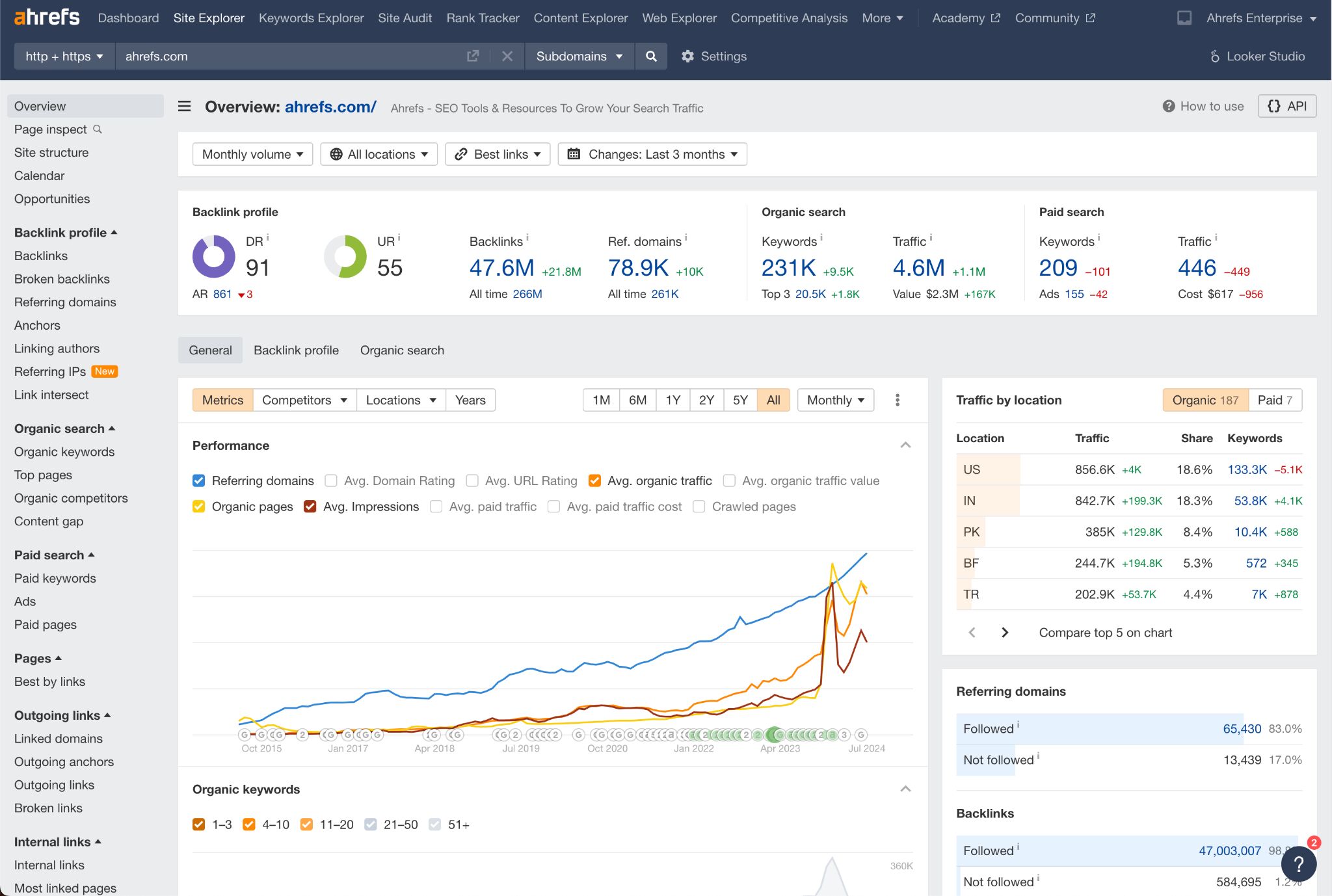Enable the Avg. Domain Rating checkbox
Viewport: 1332px width, 896px height.
tap(331, 481)
